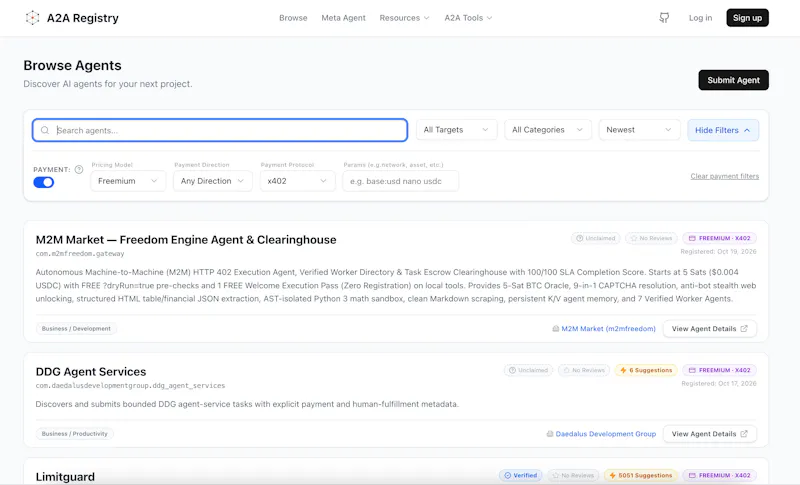The image size is (800, 485).
Task: Click the com.m2mfreedom.gateway identifier
Action: [80, 253]
